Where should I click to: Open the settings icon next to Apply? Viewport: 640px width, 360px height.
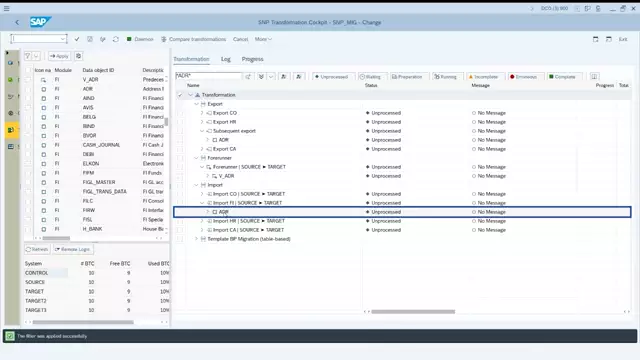point(78,56)
